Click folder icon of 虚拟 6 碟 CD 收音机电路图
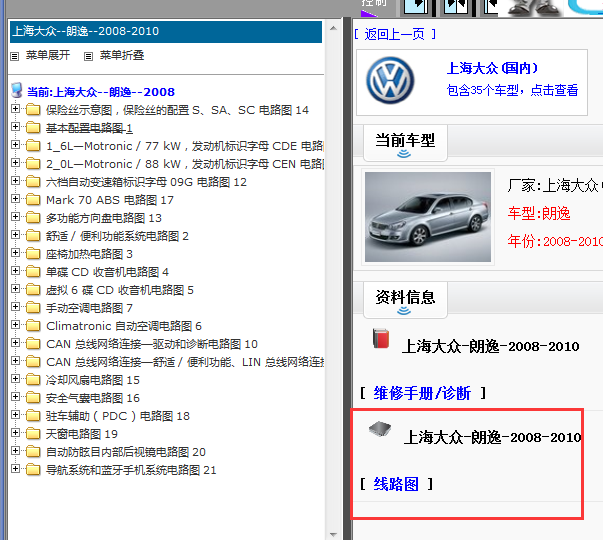 click(33, 290)
